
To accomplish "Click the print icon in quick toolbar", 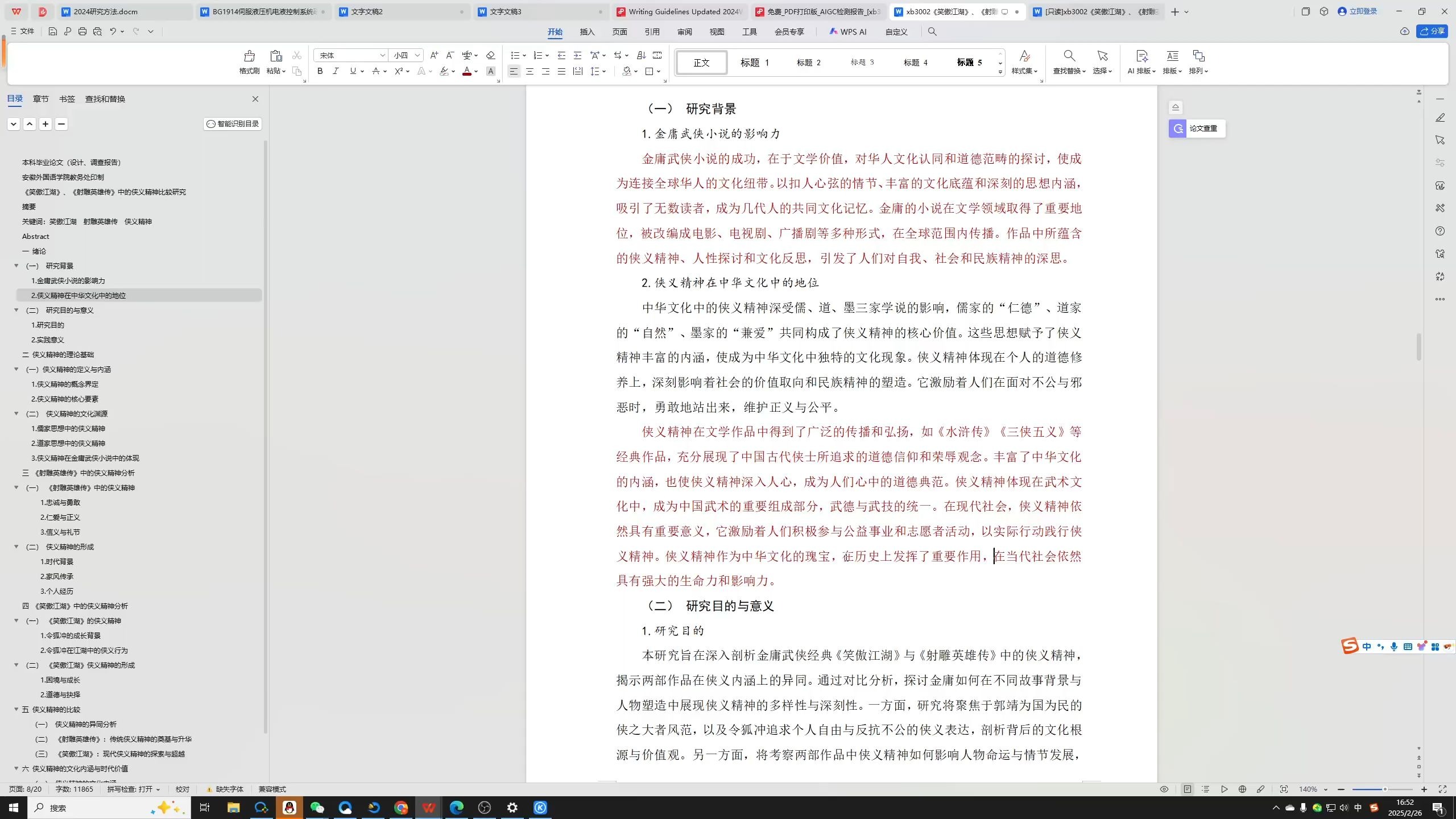I will point(82,32).
